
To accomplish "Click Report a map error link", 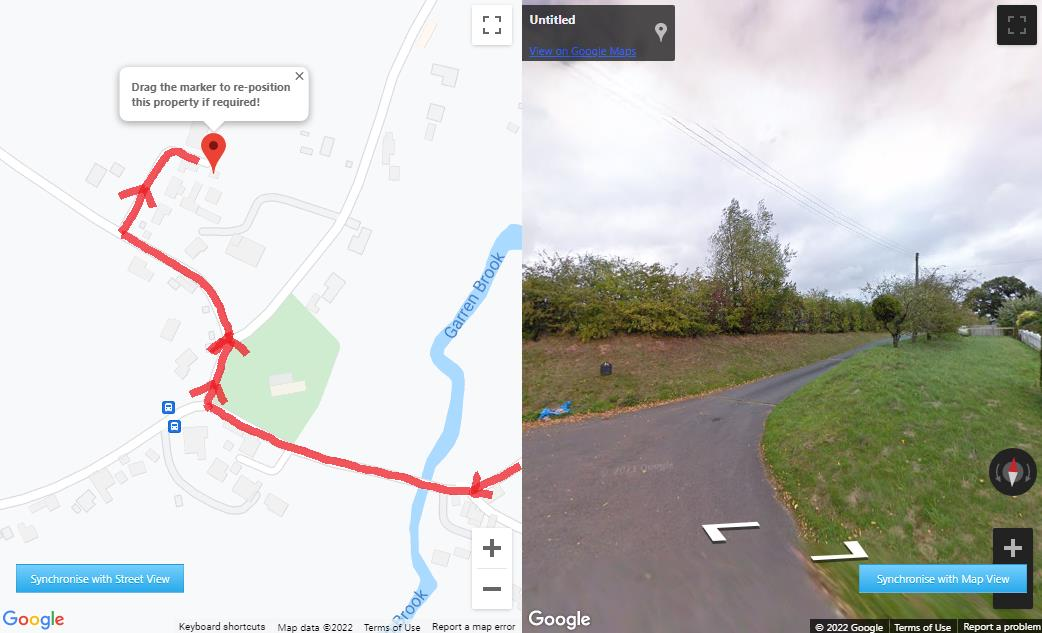I will pyautogui.click(x=473, y=626).
